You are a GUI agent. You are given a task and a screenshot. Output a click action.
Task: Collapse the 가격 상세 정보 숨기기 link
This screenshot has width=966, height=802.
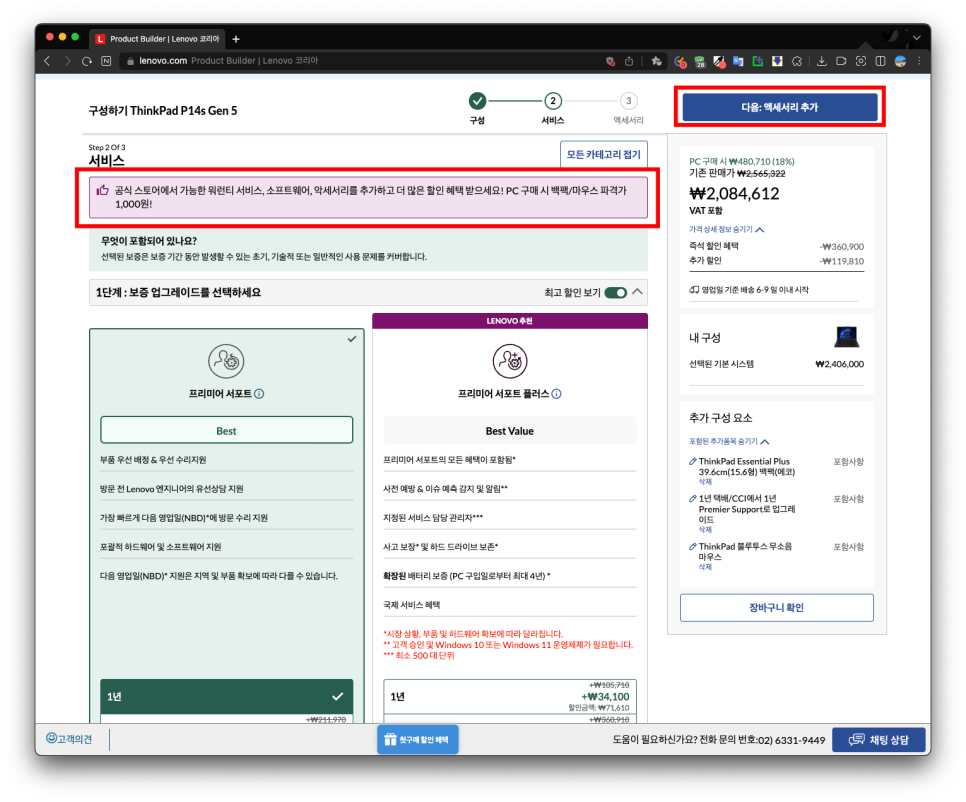tap(726, 229)
